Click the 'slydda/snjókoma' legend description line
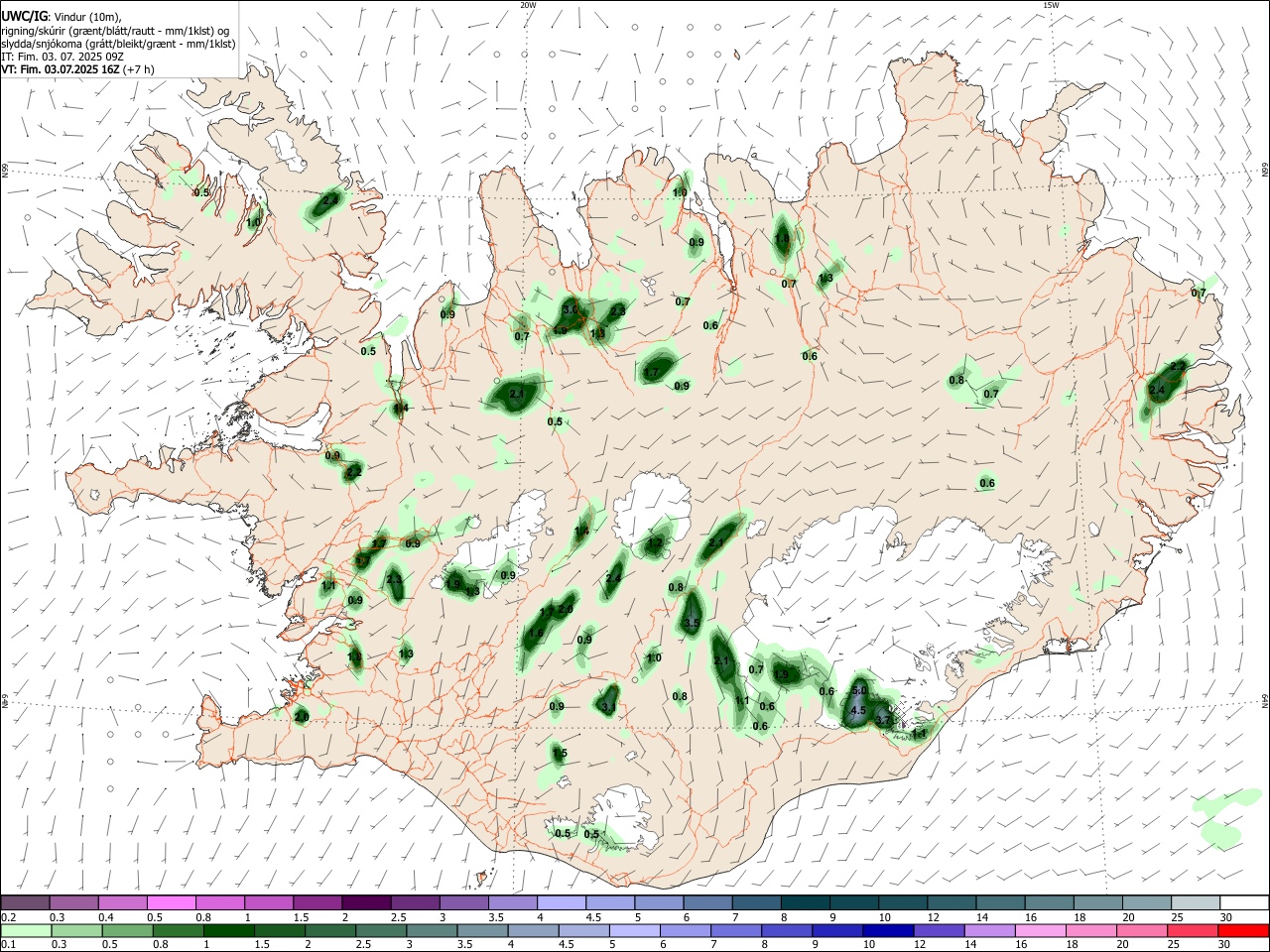This screenshot has width=1270, height=952. (x=118, y=44)
